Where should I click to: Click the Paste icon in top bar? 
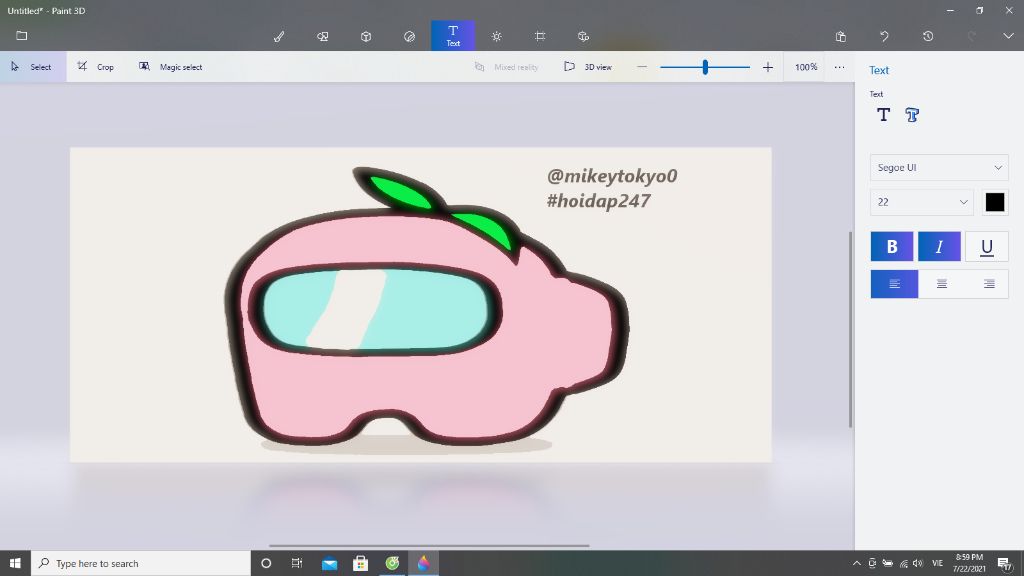click(840, 37)
